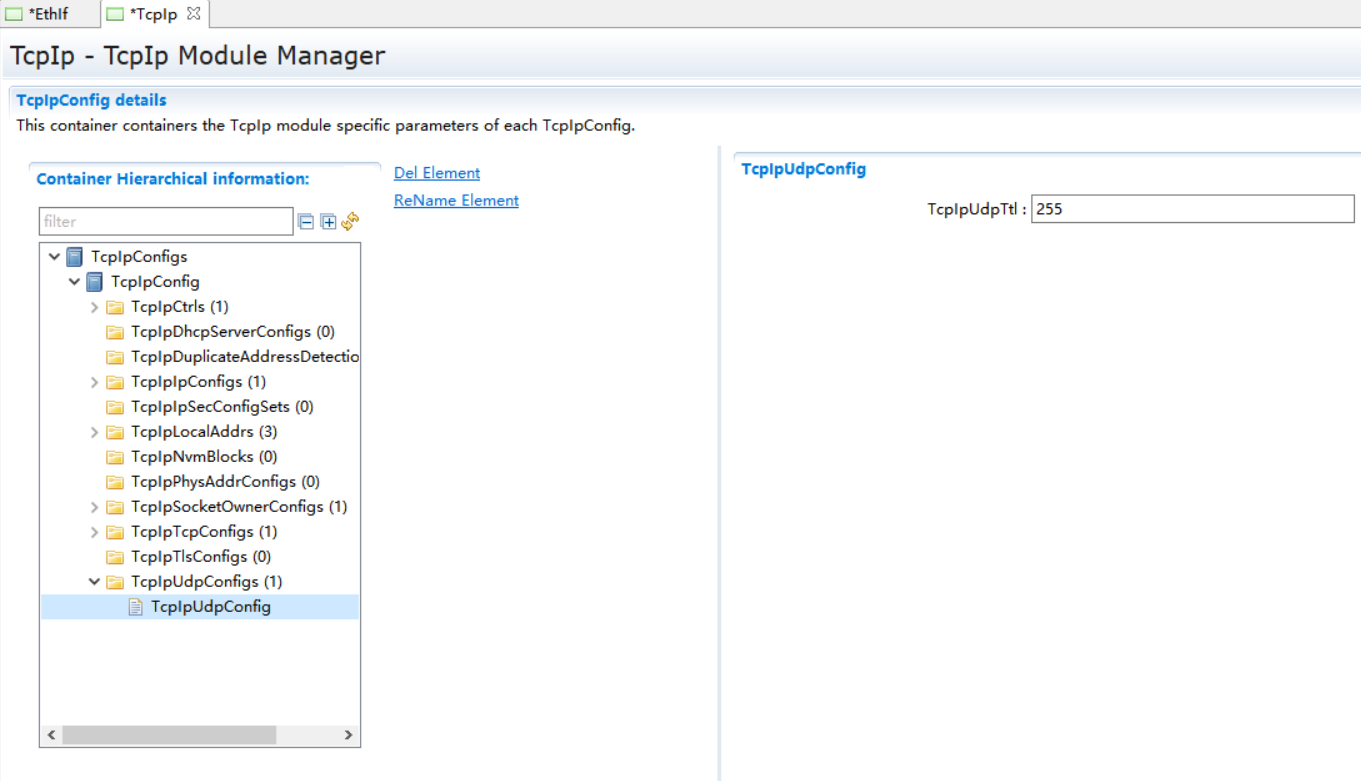Screen dimensions: 1361x781
Task: Click the Expand All tree icon
Action: coord(328,222)
